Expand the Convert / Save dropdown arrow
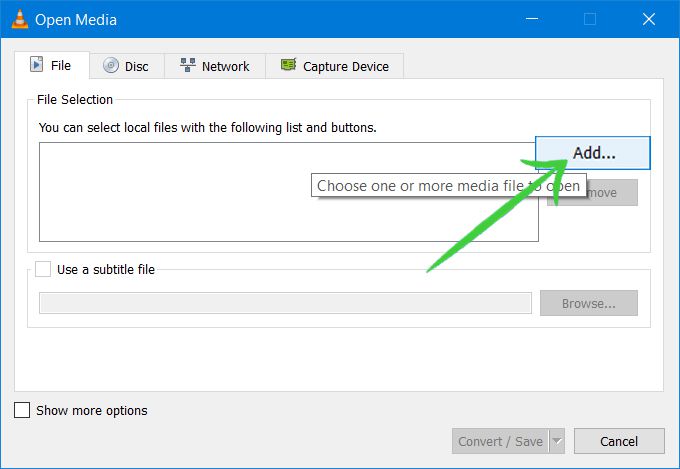Image resolution: width=680 pixels, height=469 pixels. click(x=557, y=441)
